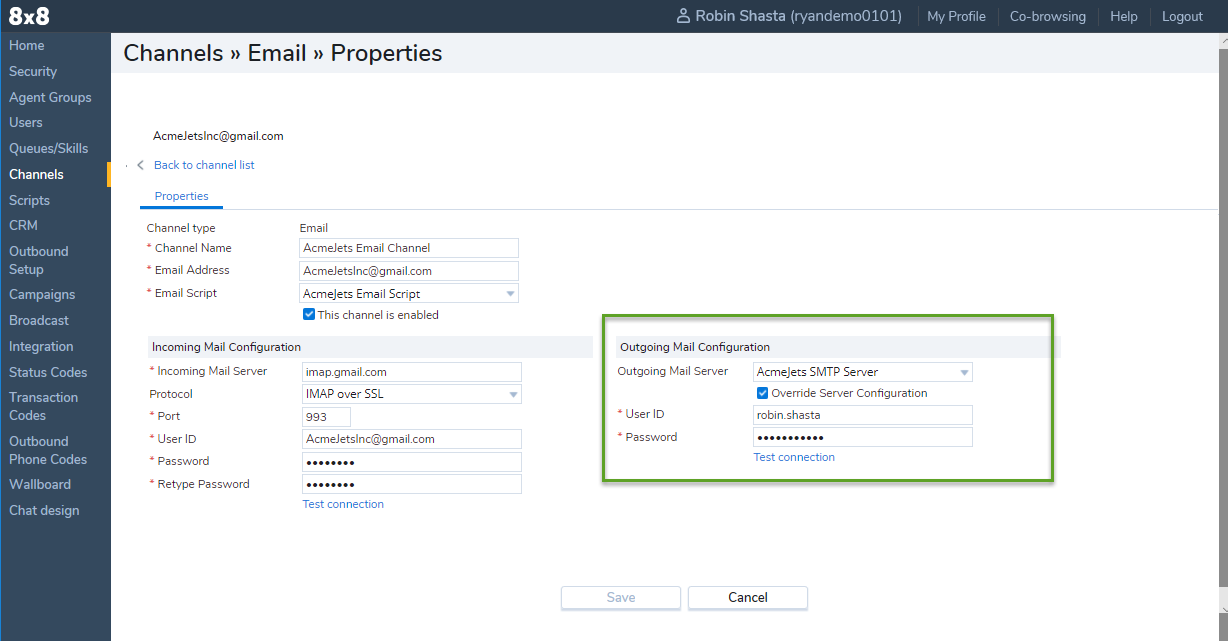Image resolution: width=1228 pixels, height=641 pixels.
Task: Click the Port field showing 993
Action: point(327,417)
